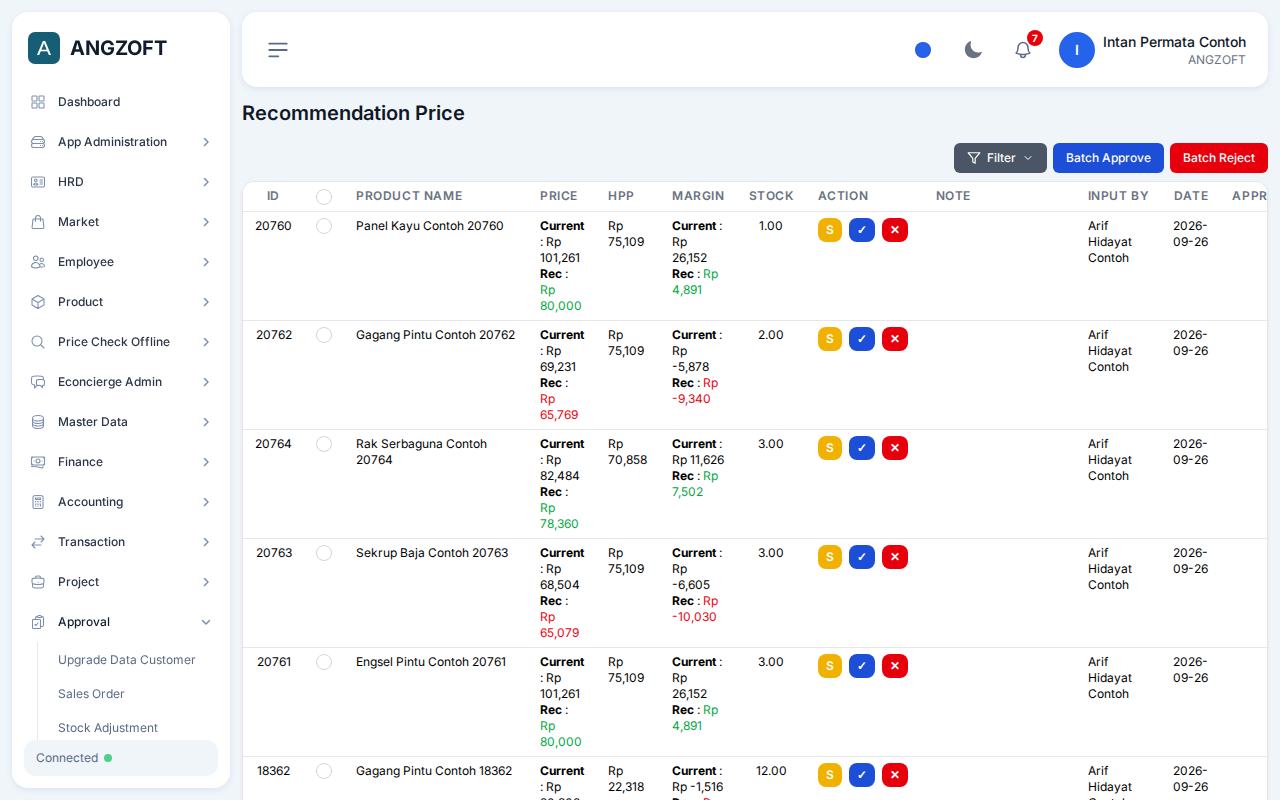Viewport: 1280px width, 800px height.
Task: Switch to dark mode moon icon
Action: 973,50
